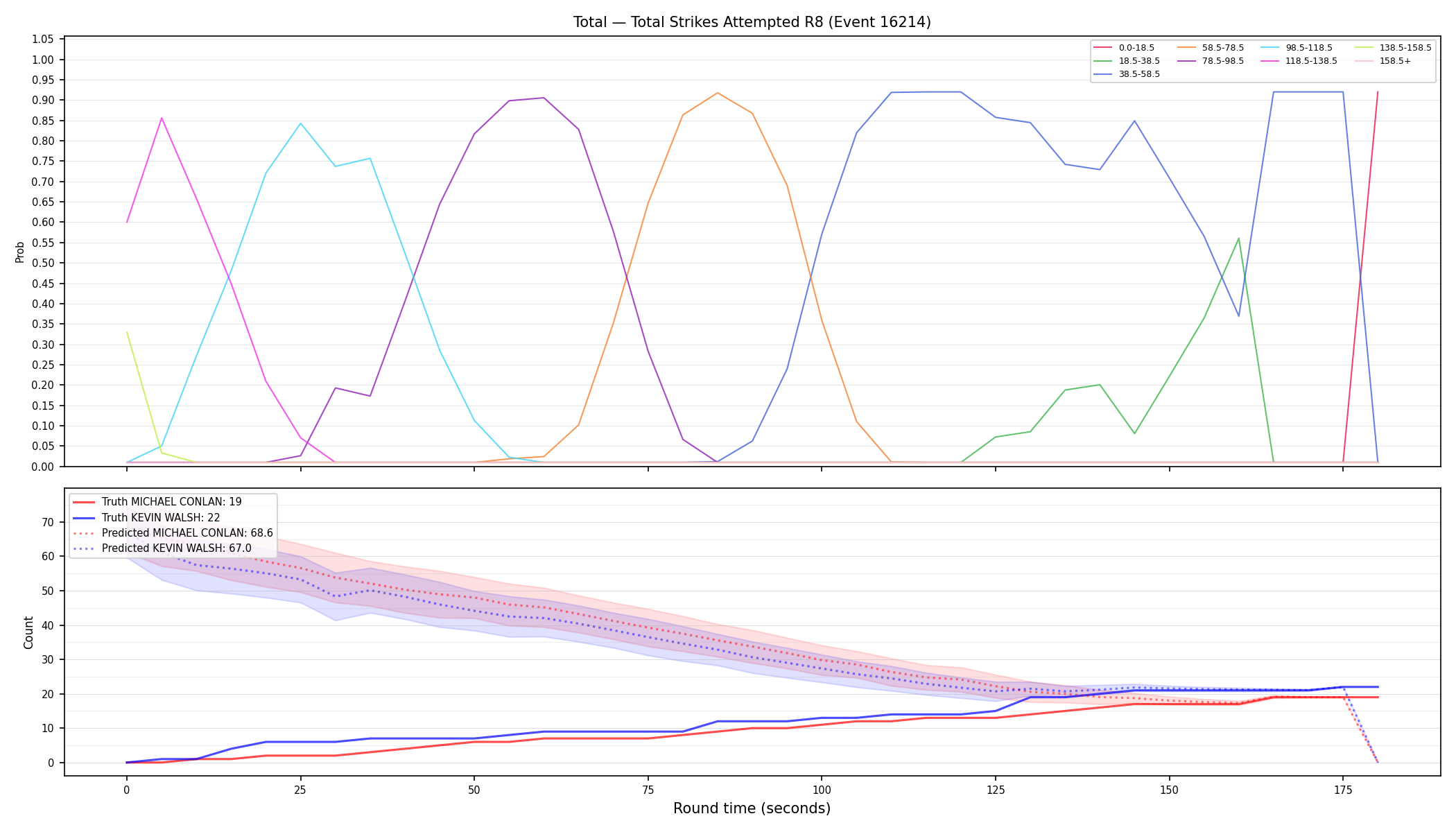This screenshot has height=832, width=1456.
Task: Click the 1.00 tick on Prob axis
Action: 43,60
